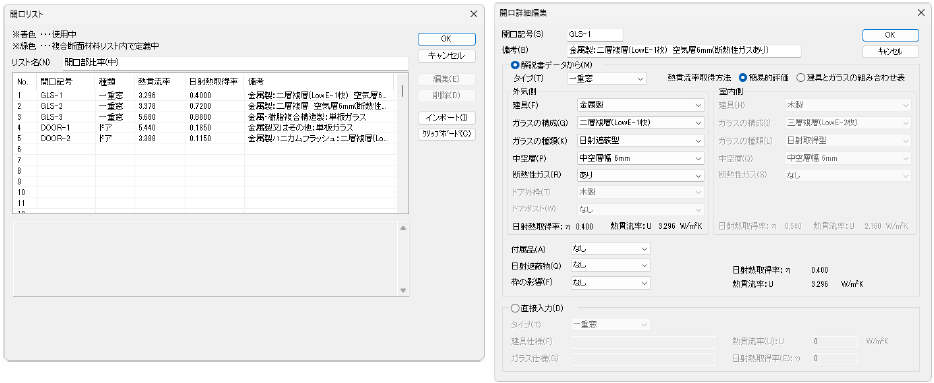Click the 開口記号(S) input field

pos(594,35)
